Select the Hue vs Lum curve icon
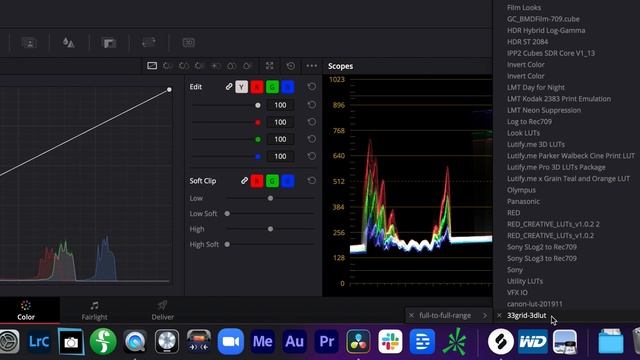 coord(200,66)
